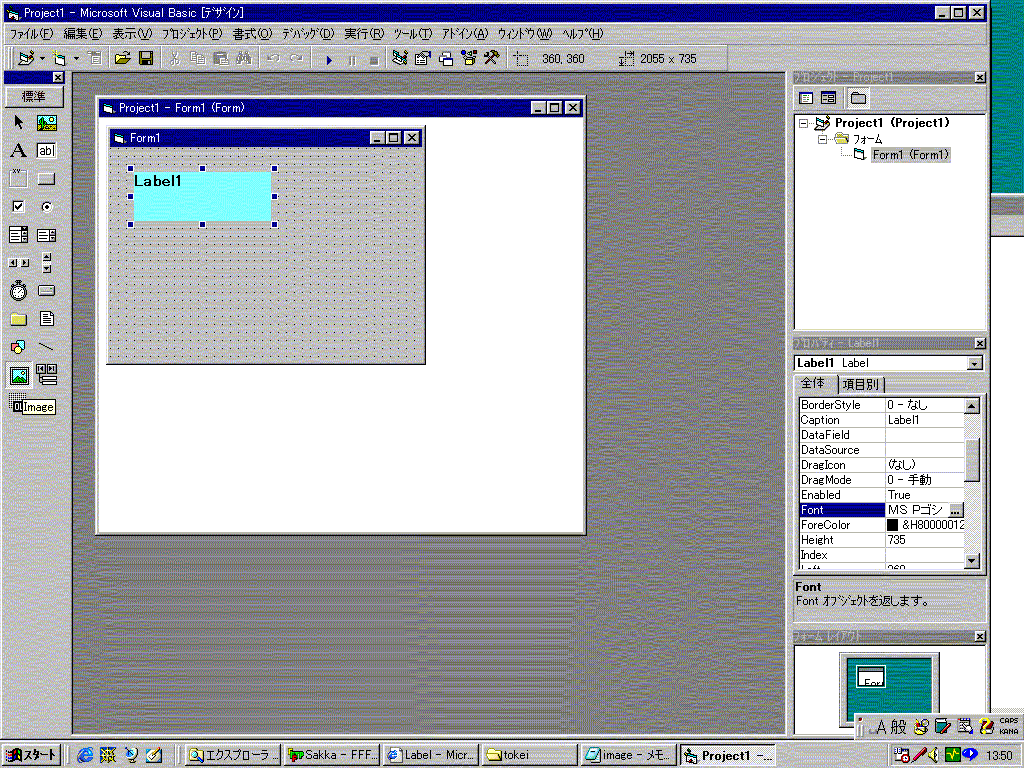Screen dimensions: 1024x768
Task: Toggle folders view in Project Explorer
Action: click(858, 98)
